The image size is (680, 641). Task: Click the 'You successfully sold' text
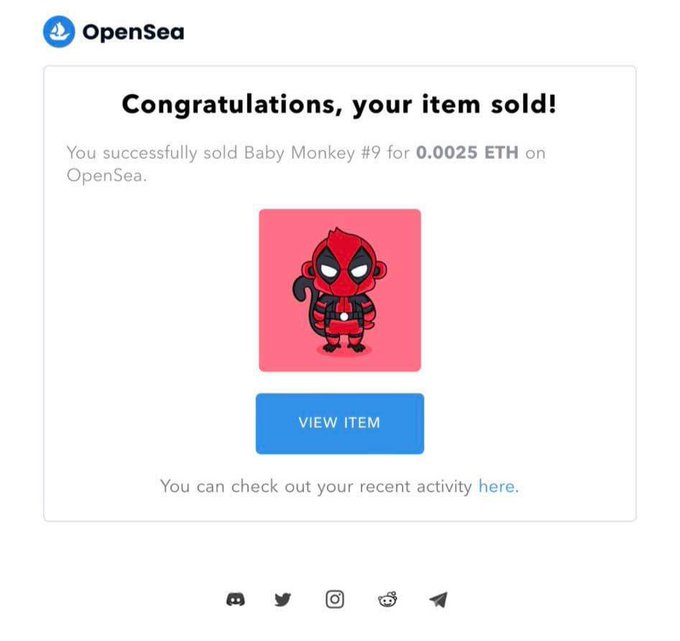click(152, 153)
